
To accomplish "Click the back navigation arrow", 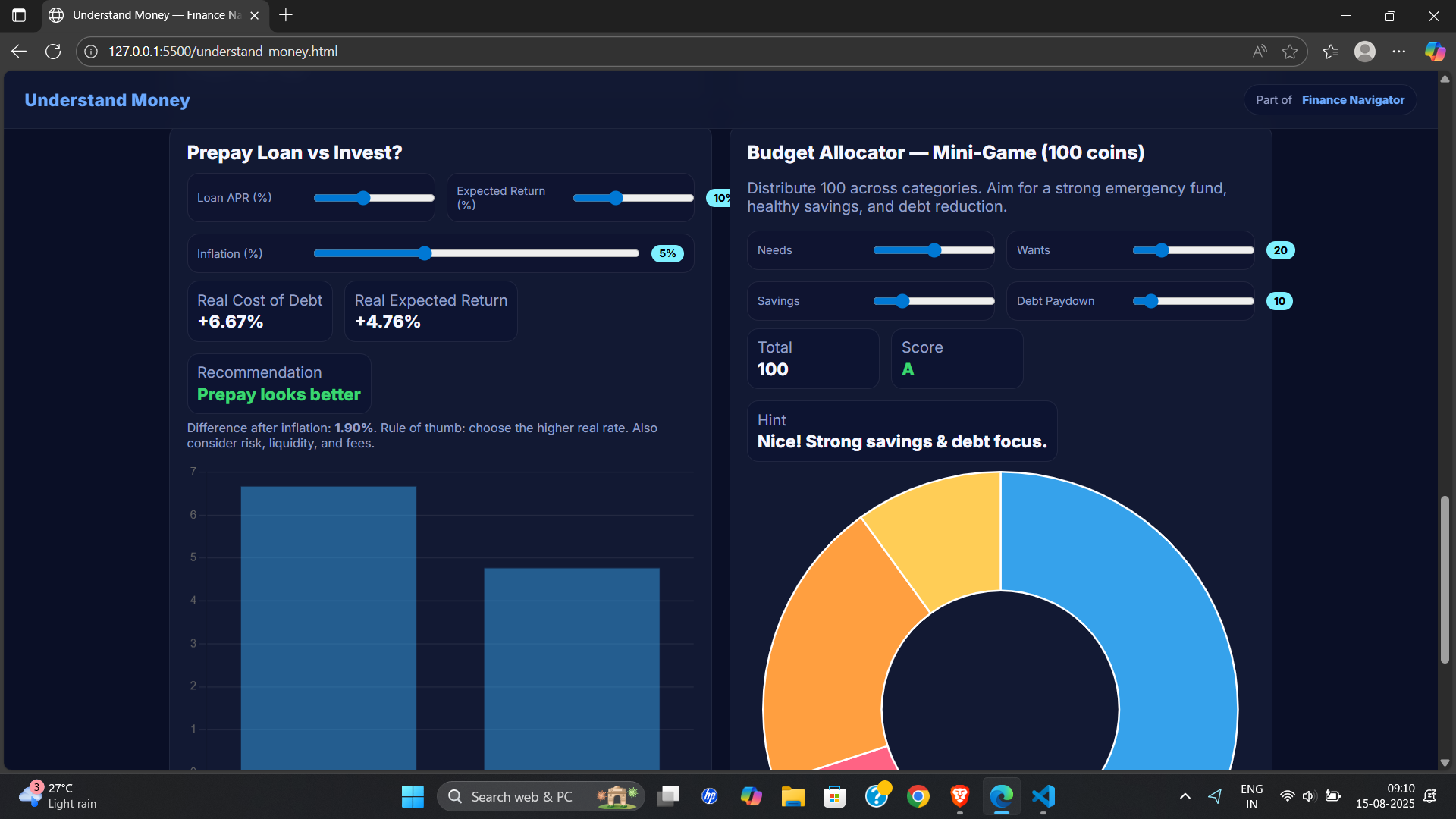I will coord(19,52).
